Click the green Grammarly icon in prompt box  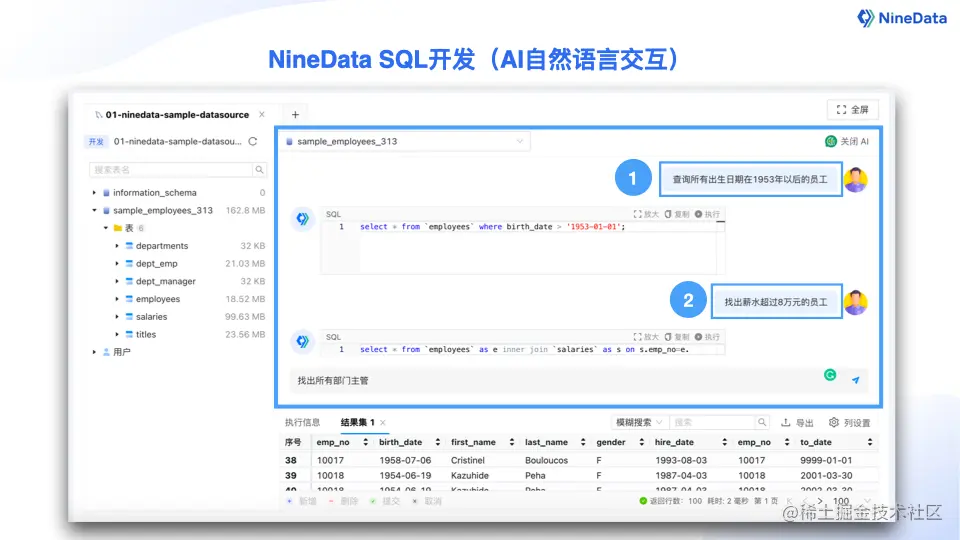[830, 375]
